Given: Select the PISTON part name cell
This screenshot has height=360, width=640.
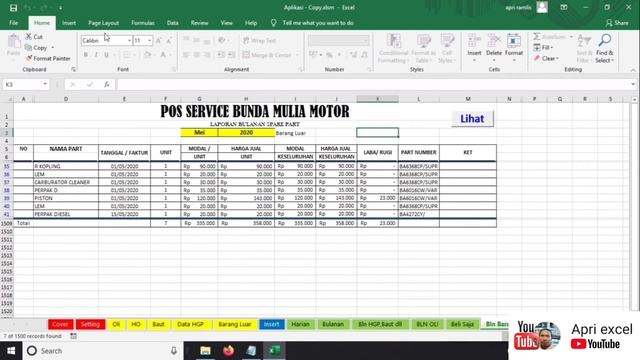Looking at the screenshot, I should (66, 198).
